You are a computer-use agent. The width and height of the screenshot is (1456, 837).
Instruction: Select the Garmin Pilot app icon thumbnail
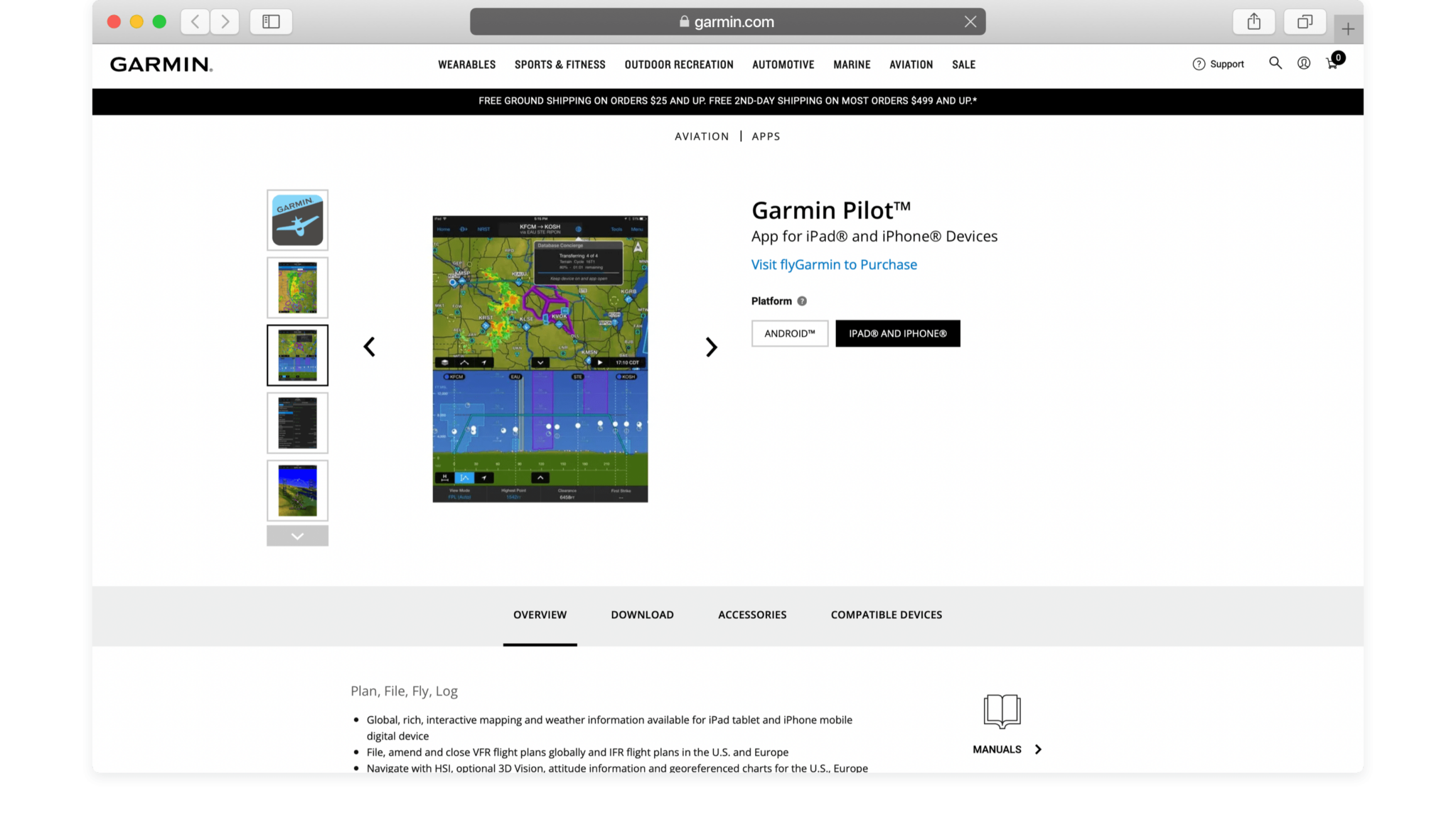[297, 220]
